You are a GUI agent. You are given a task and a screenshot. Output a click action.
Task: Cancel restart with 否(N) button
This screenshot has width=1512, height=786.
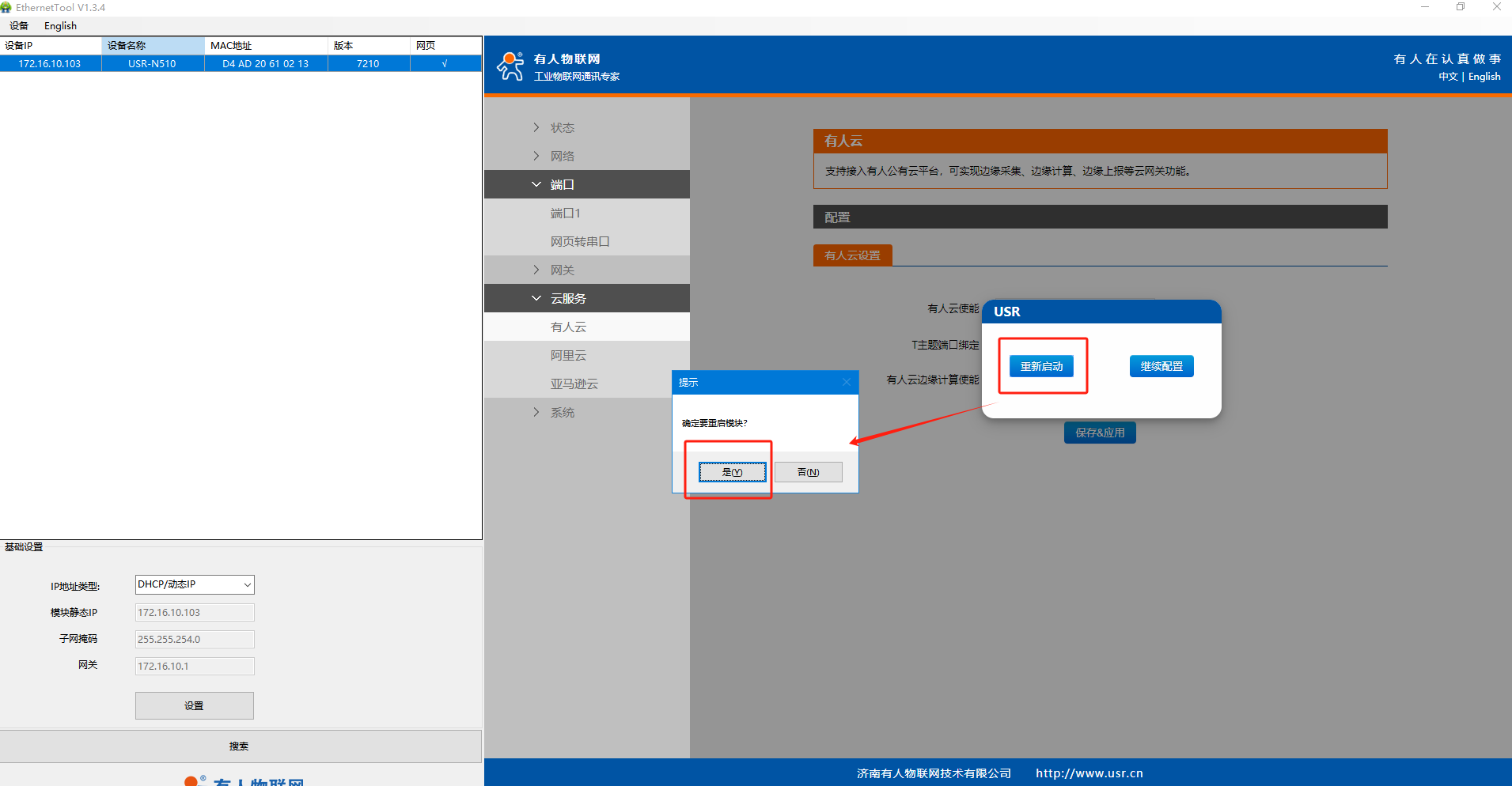pyautogui.click(x=809, y=472)
